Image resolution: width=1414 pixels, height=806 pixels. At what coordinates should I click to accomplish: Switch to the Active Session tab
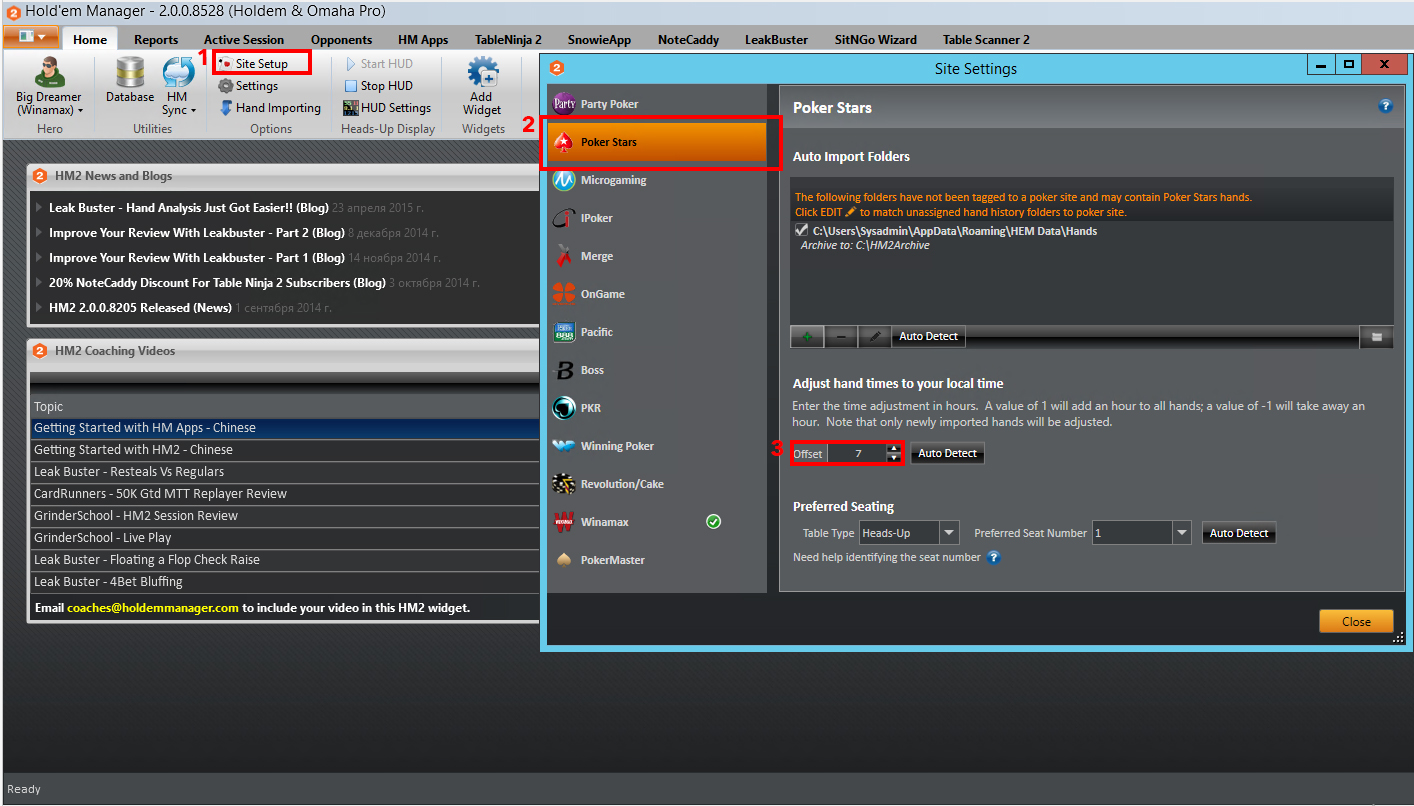click(244, 39)
